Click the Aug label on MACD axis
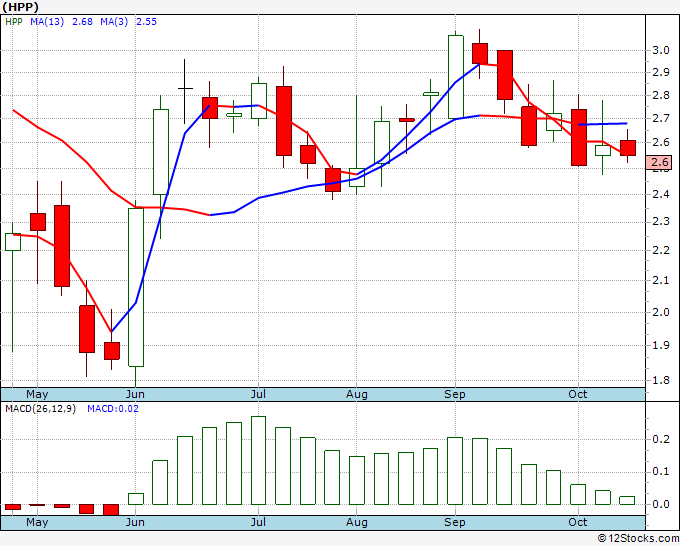 [x=356, y=522]
